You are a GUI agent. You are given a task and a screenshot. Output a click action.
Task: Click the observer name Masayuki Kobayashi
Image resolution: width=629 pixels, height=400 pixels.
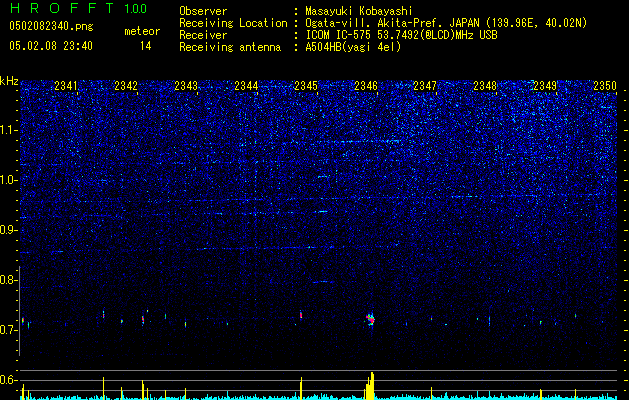(359, 11)
